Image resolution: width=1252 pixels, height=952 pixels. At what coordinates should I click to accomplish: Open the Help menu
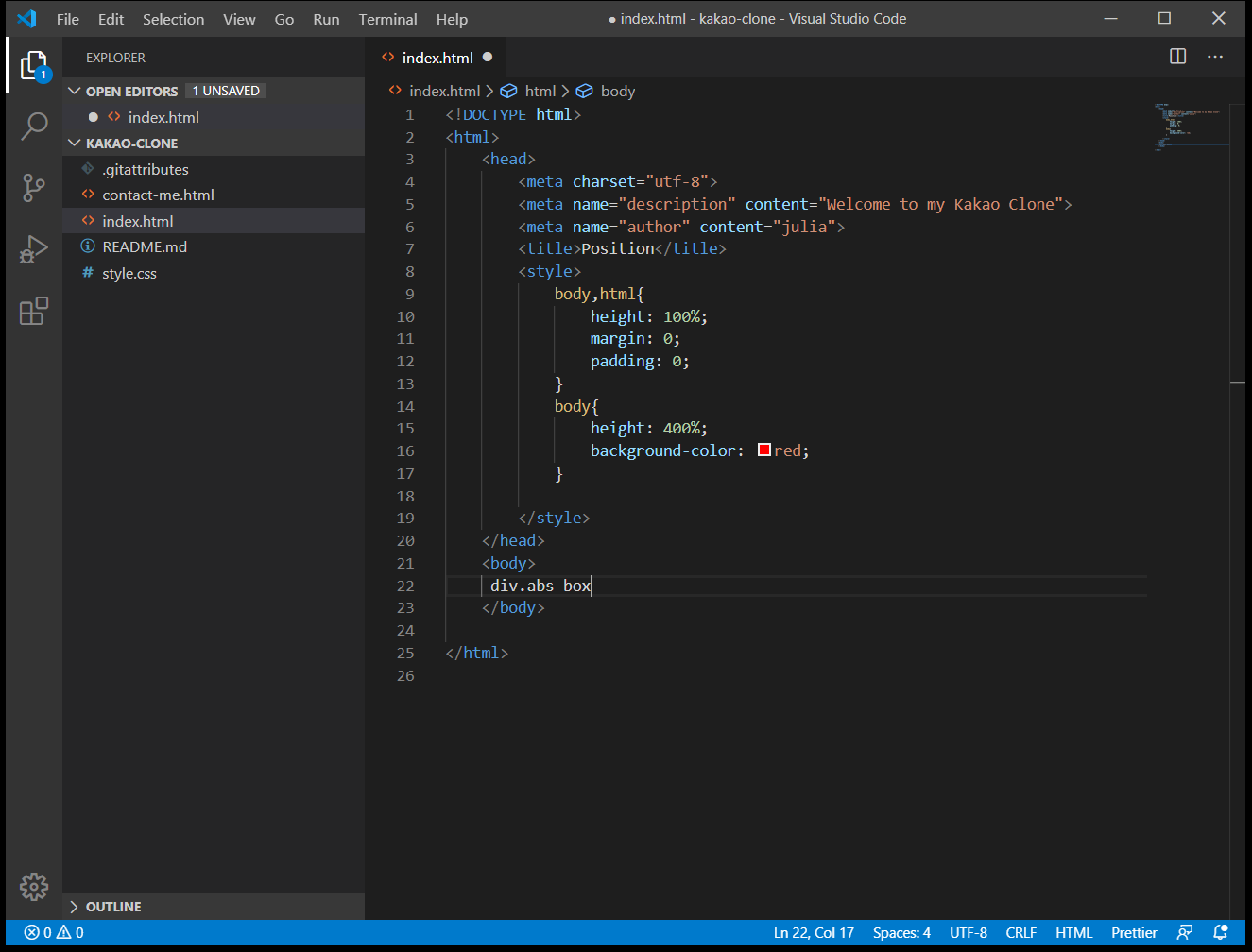[x=452, y=19]
